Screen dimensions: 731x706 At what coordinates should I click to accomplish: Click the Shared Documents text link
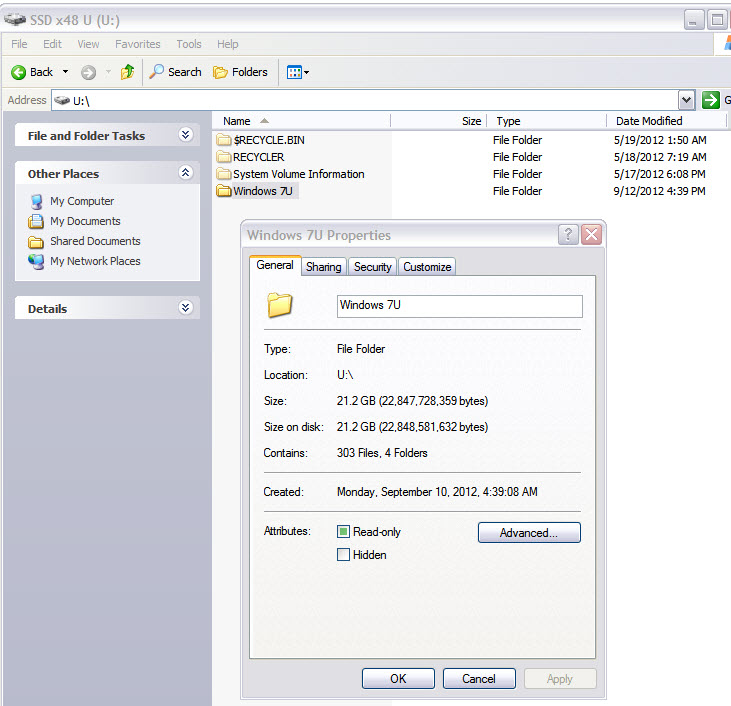pos(95,241)
